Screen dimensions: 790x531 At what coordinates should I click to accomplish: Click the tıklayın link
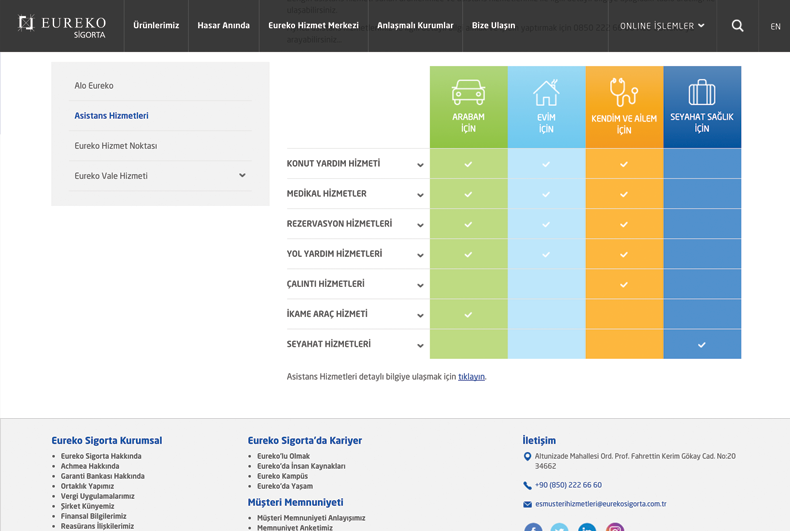click(x=471, y=377)
